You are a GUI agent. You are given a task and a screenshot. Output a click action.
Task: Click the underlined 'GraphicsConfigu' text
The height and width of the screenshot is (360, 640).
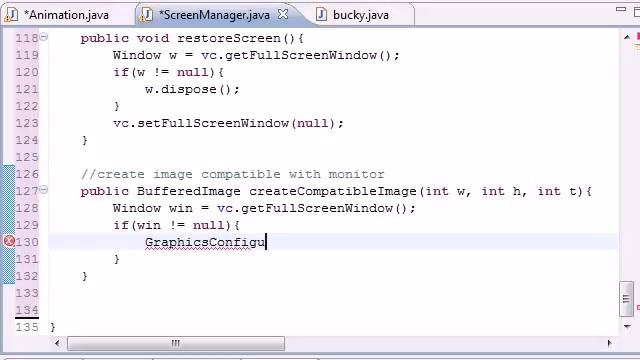(205, 242)
